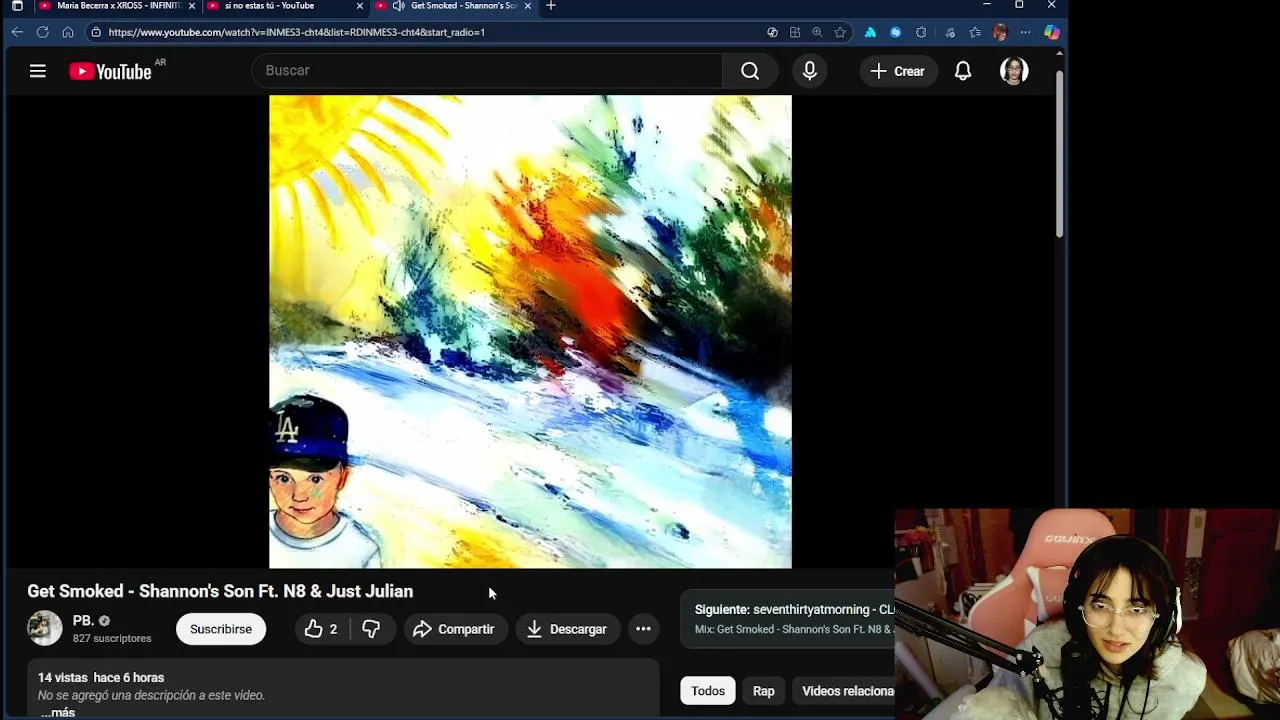This screenshot has width=1280, height=720.
Task: Reload the page
Action: tap(42, 32)
